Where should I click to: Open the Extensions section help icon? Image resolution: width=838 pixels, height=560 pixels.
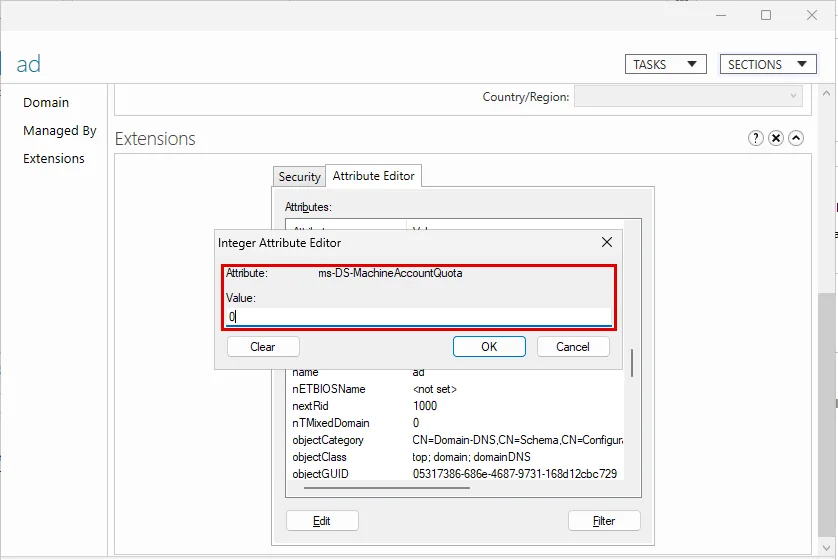(755, 138)
